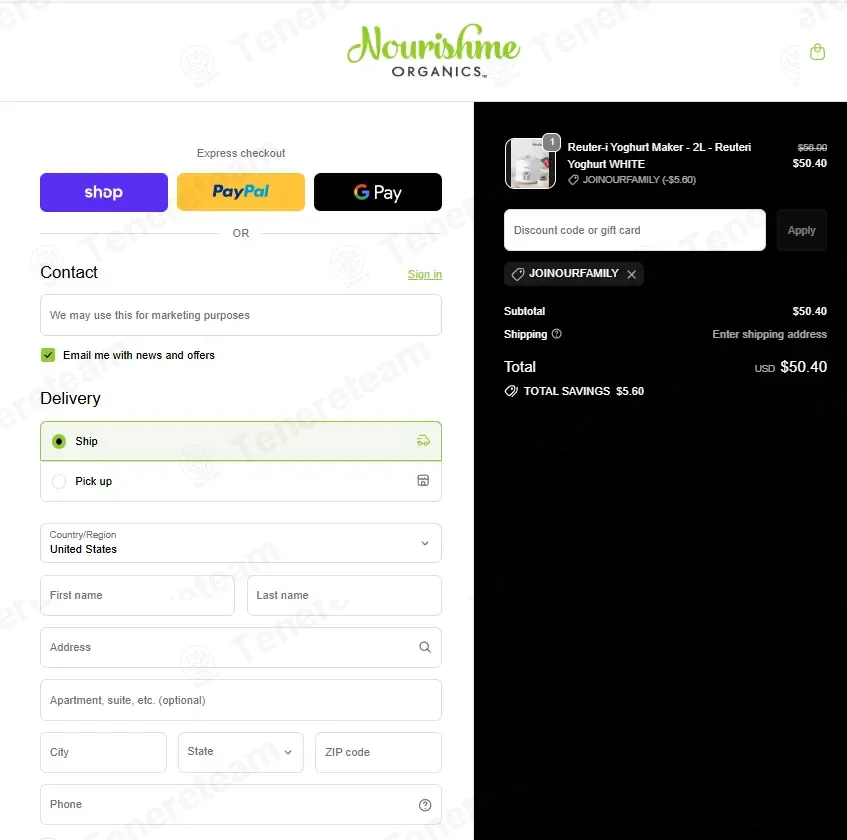Open the Country/Region dropdown
847x840 pixels.
[241, 542]
